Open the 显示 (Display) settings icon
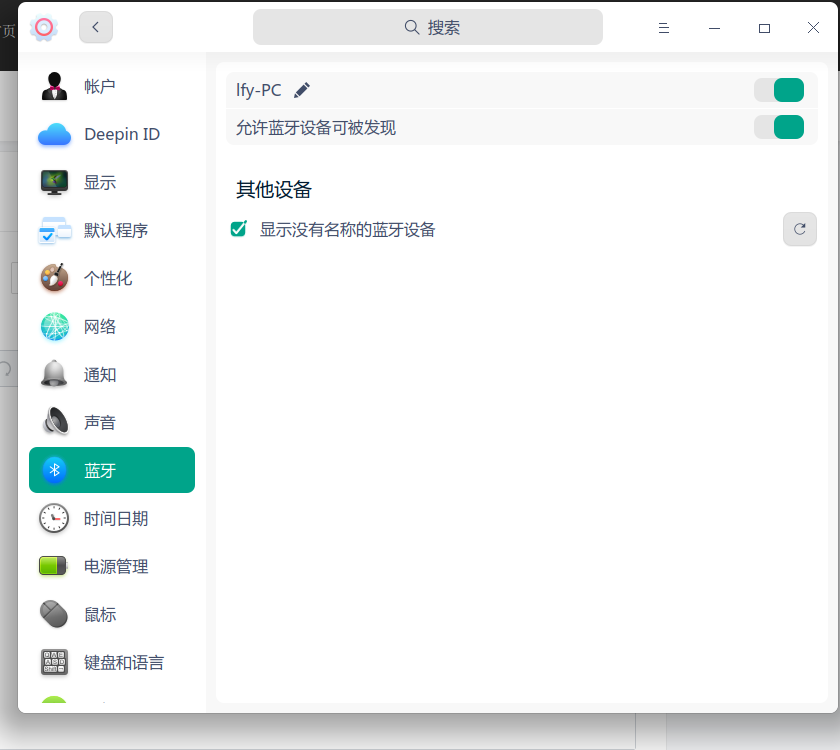 pos(54,182)
